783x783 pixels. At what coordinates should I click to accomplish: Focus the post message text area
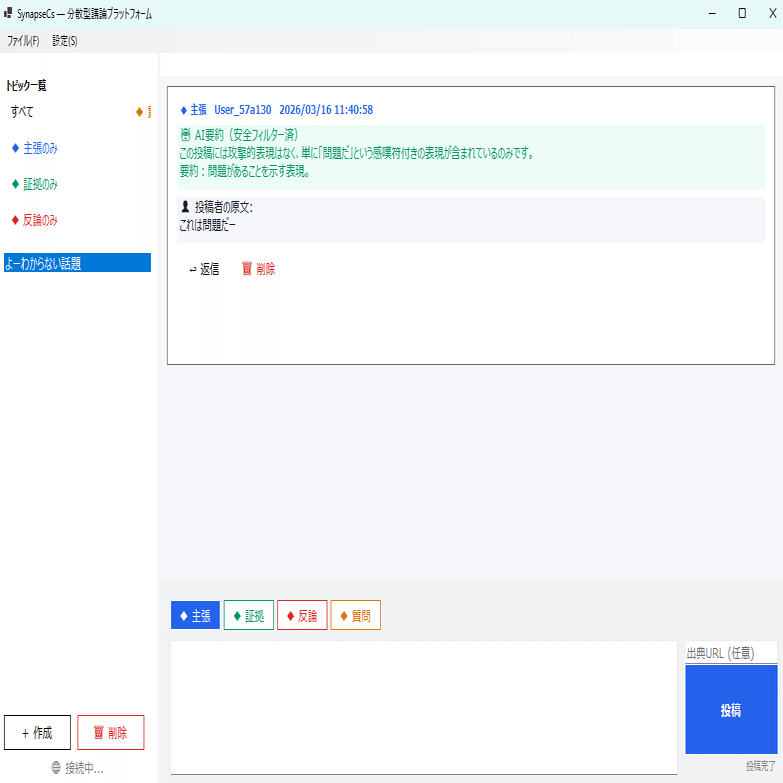point(424,708)
